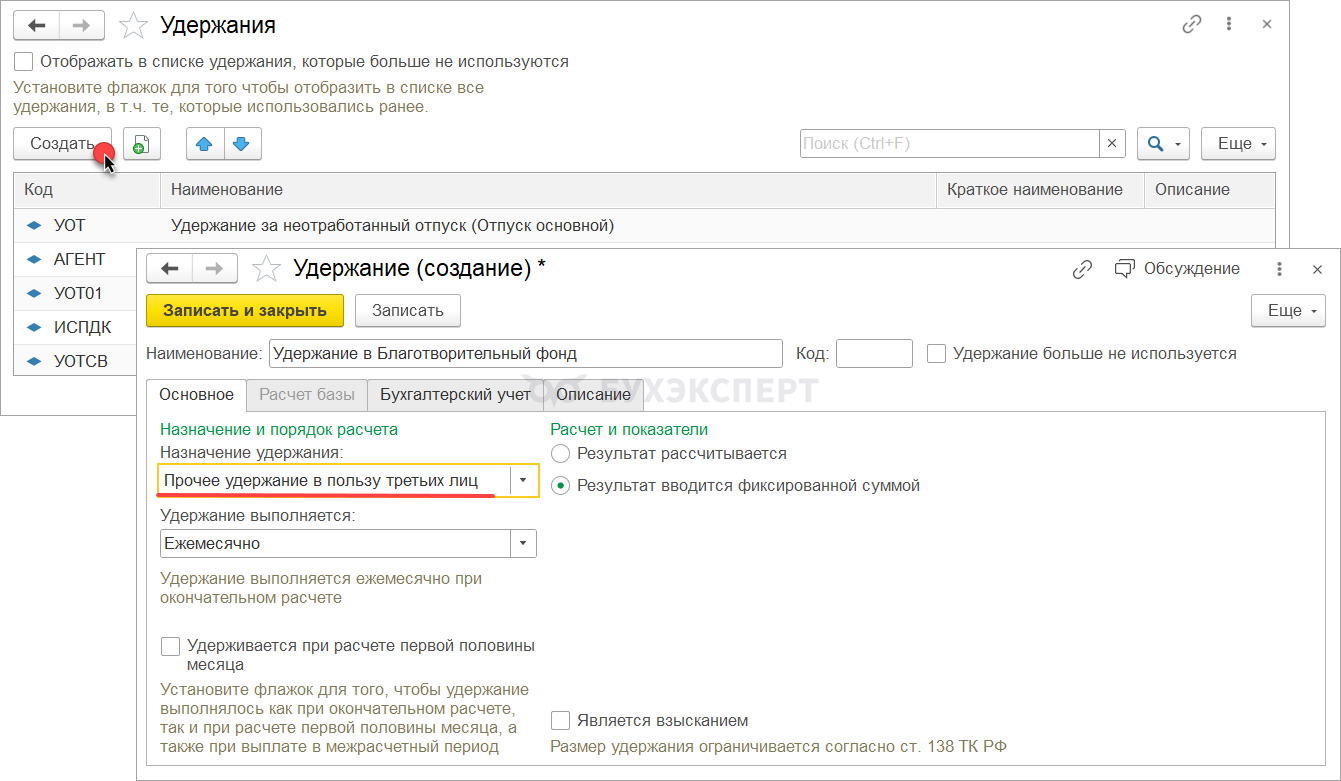
Task: Select the УОТ01 row in the list
Action: [x=75, y=294]
